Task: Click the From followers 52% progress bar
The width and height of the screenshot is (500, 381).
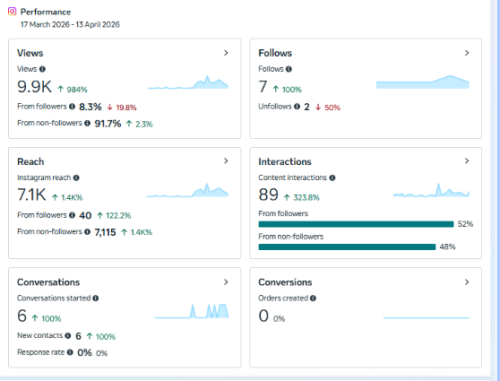Action: [356, 224]
